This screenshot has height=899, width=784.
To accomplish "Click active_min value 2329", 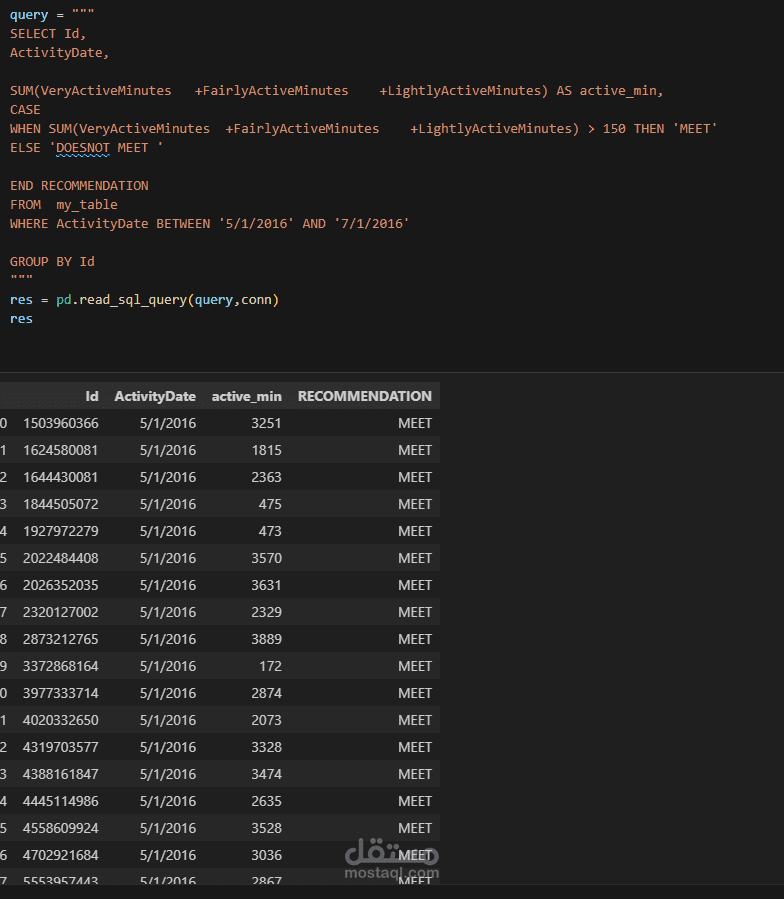I will (x=266, y=612).
